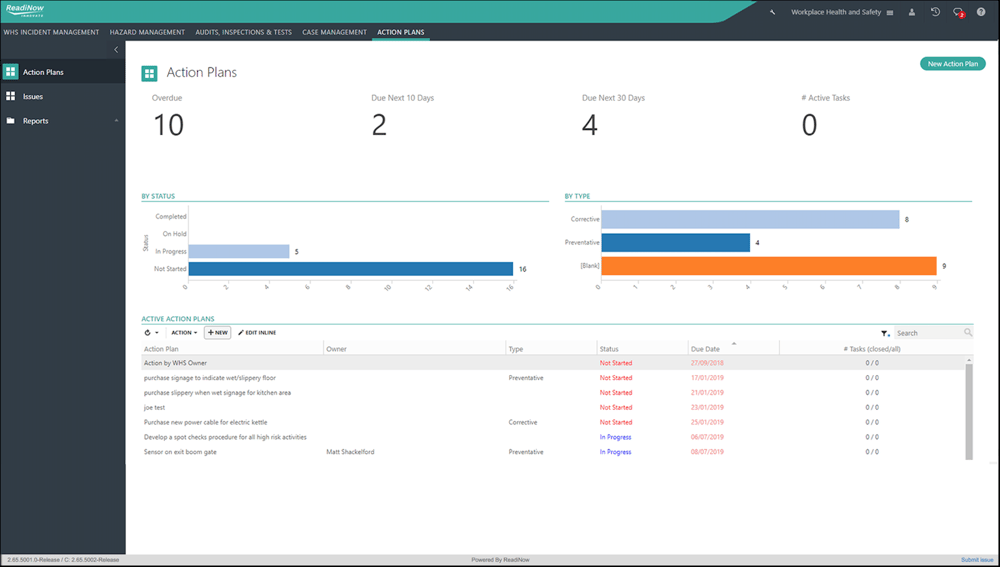The image size is (1000, 567).
Task: Sort by # Tasks (closed/all) column header
Action: pyautogui.click(x=872, y=349)
